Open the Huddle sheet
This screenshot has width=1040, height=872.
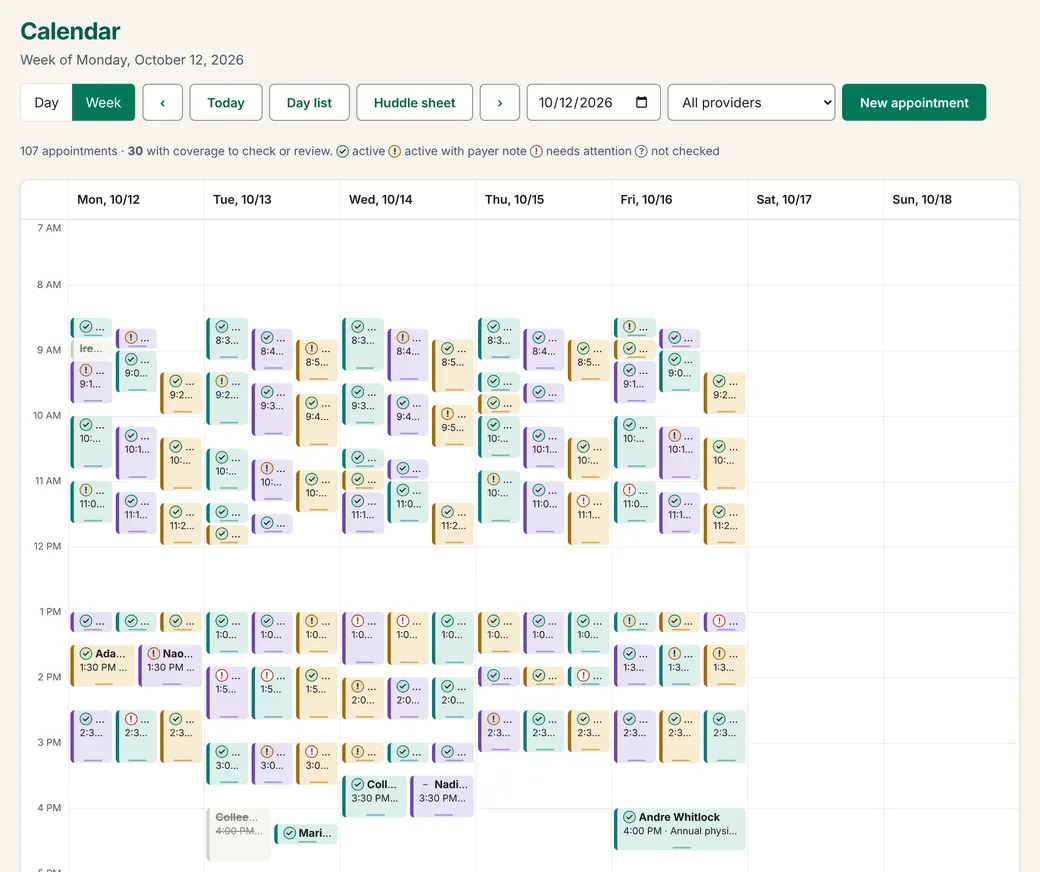(415, 102)
